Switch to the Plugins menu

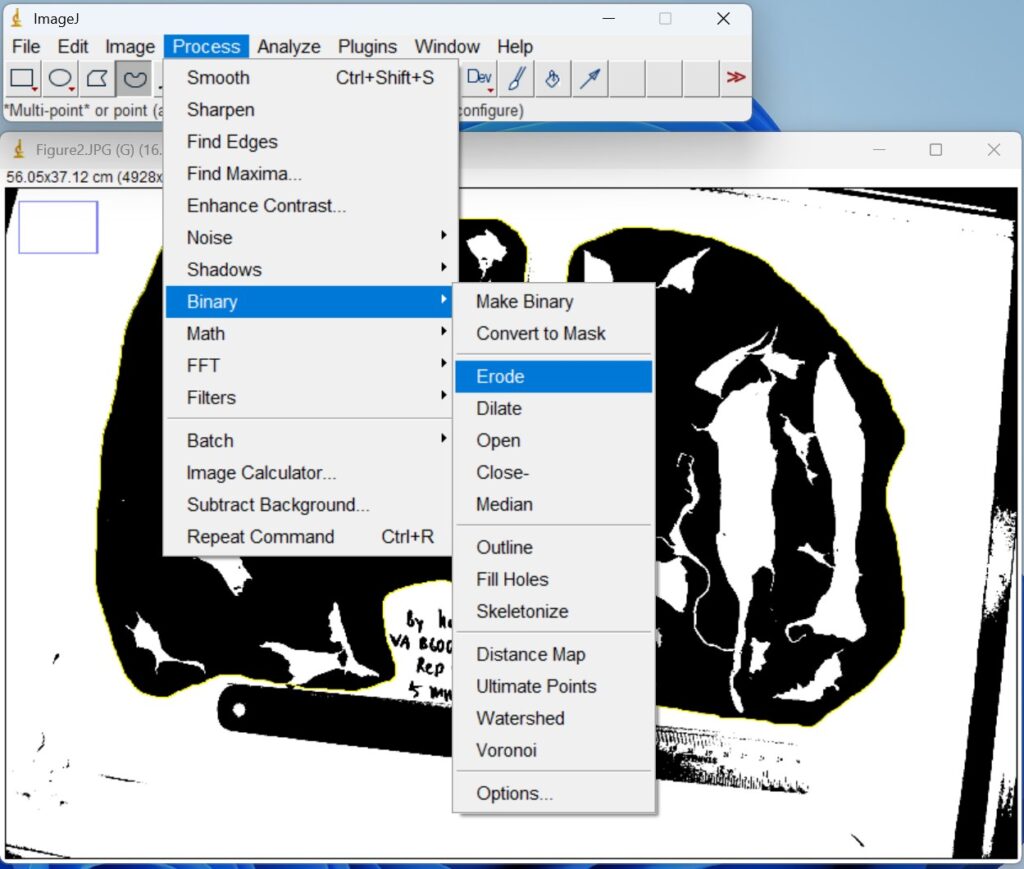[x=367, y=46]
